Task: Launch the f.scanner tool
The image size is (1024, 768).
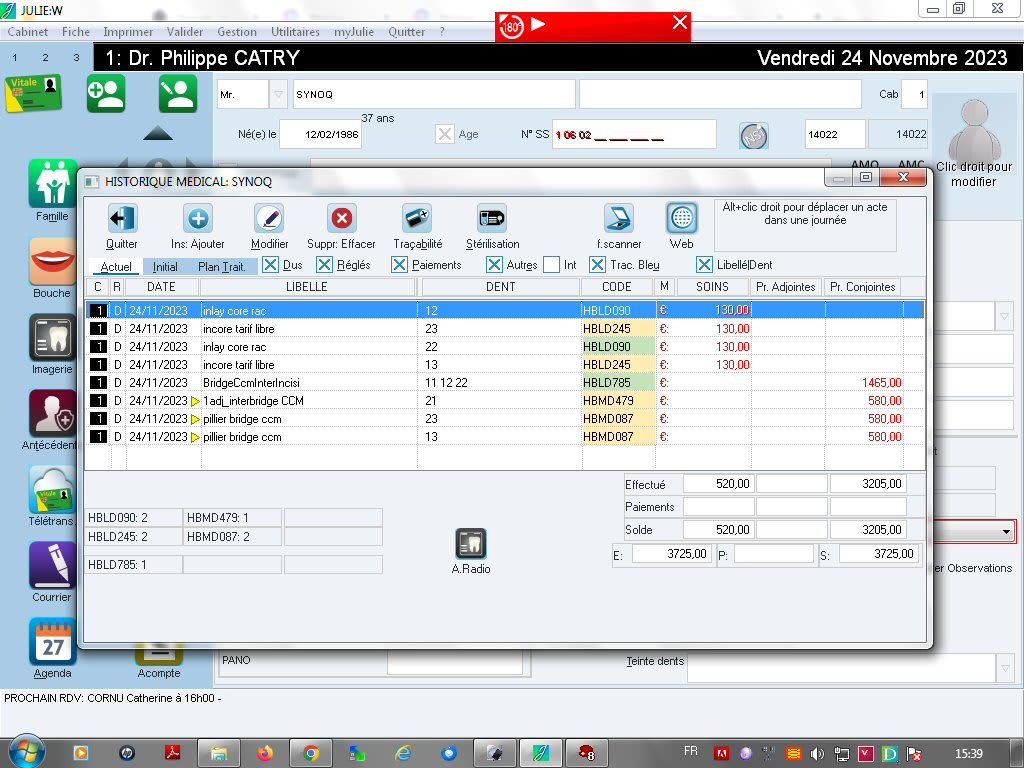Action: click(619, 219)
